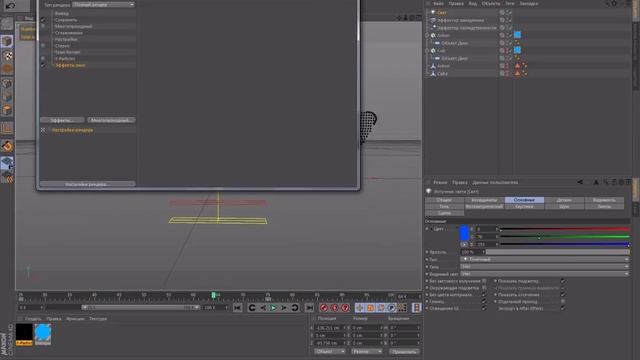
Task: Click the undo arrow icon at top left
Action: point(10,6)
